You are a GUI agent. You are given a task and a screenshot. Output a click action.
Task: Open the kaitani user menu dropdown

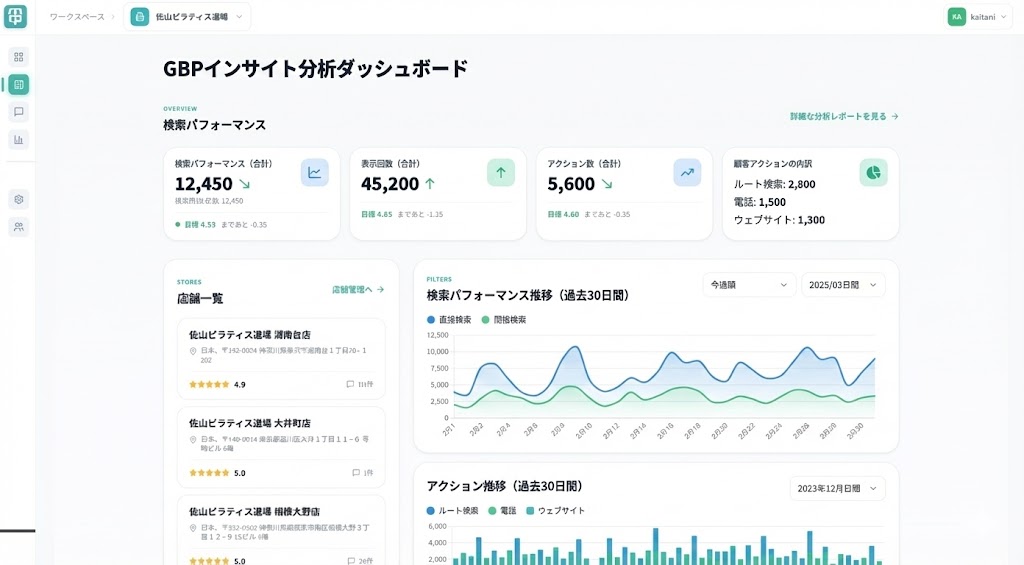pos(978,17)
